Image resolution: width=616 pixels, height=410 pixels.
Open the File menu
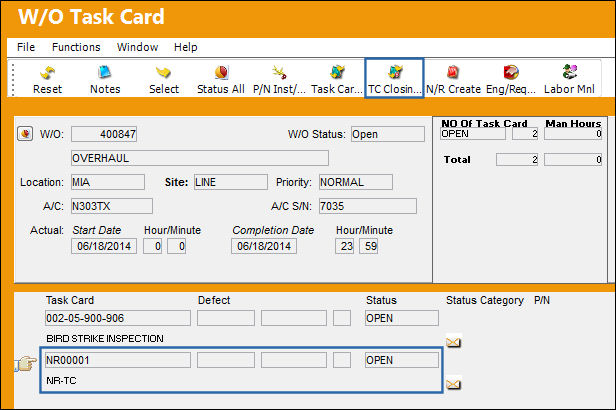tap(26, 47)
